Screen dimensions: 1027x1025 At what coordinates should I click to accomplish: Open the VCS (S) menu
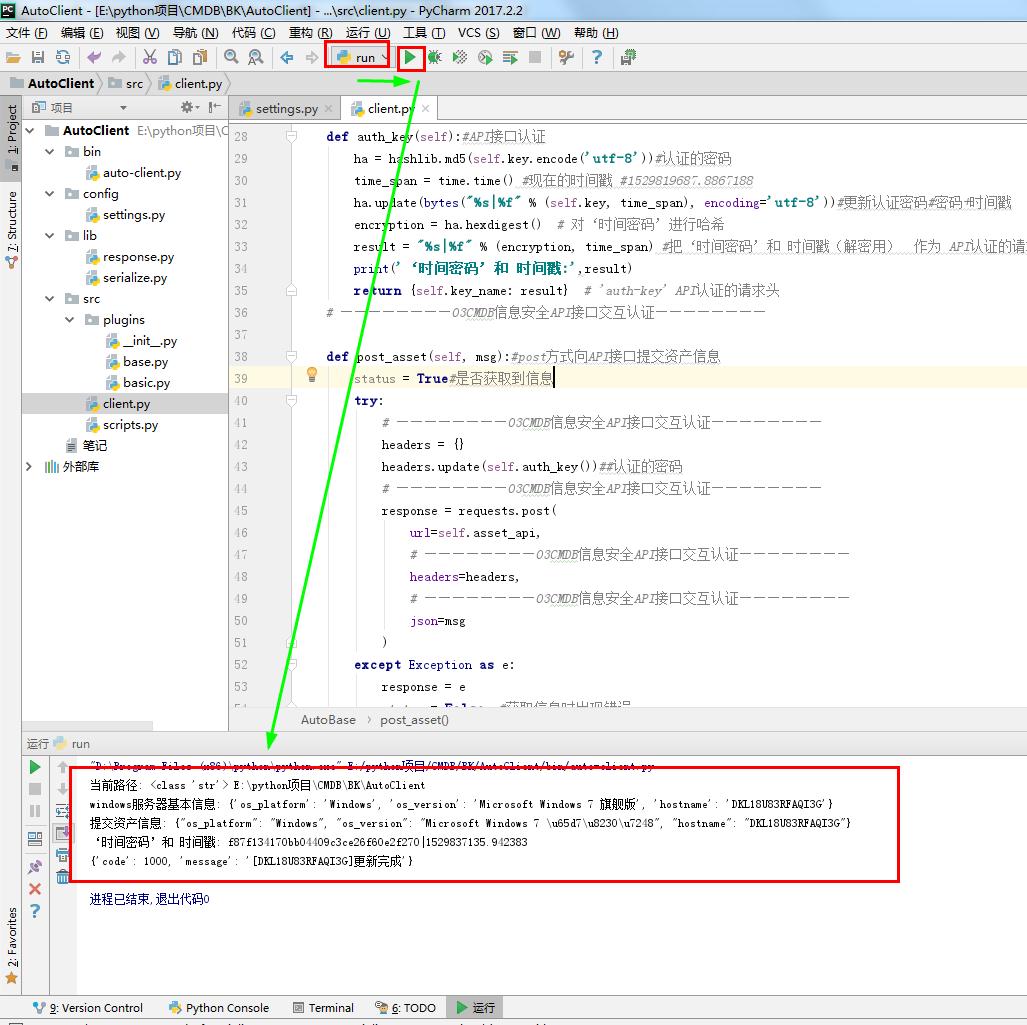(478, 33)
